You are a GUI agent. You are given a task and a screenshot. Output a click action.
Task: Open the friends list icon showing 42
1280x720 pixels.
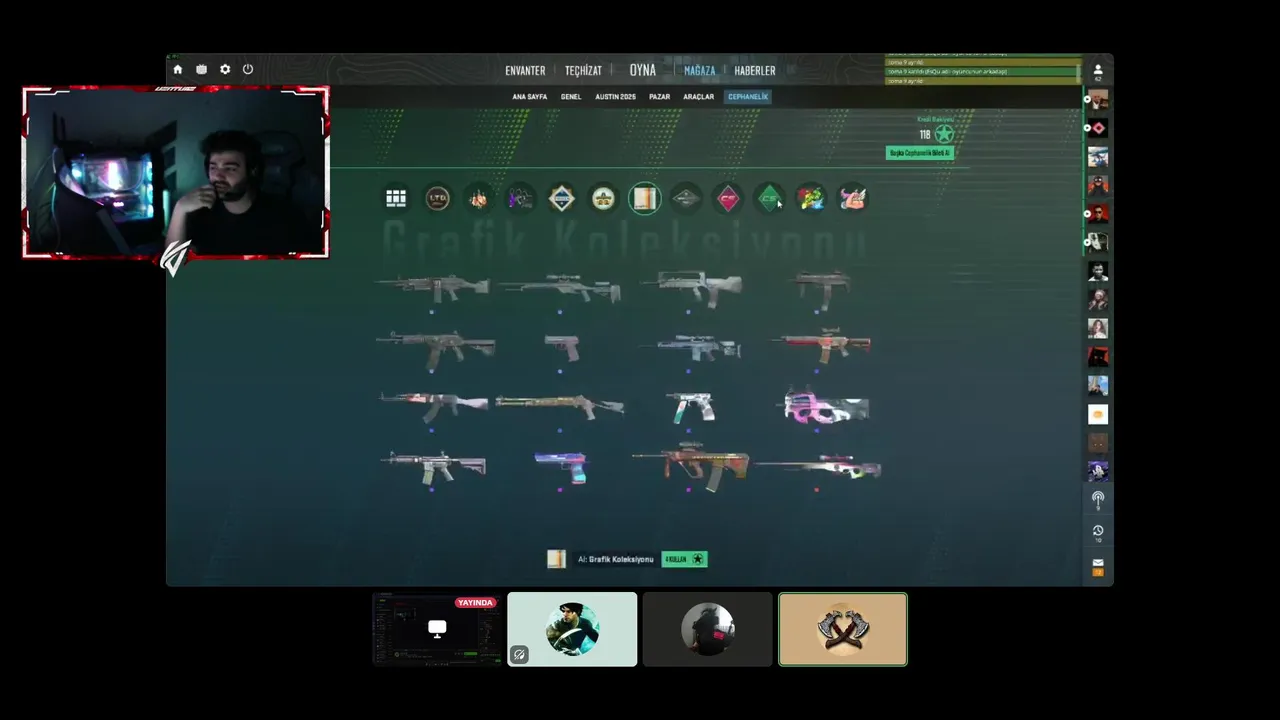(1098, 72)
